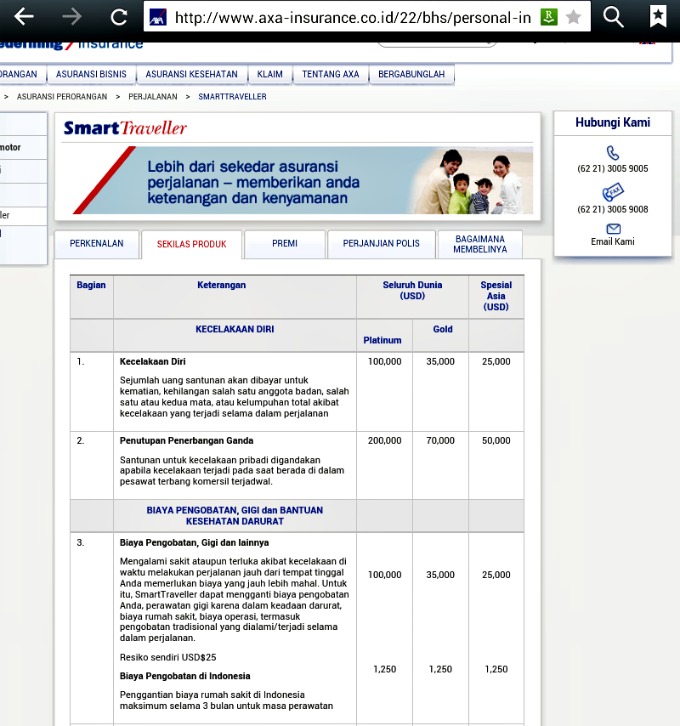The image size is (680, 726).
Task: Click the AXA favicon in the address bar
Action: click(x=156, y=17)
